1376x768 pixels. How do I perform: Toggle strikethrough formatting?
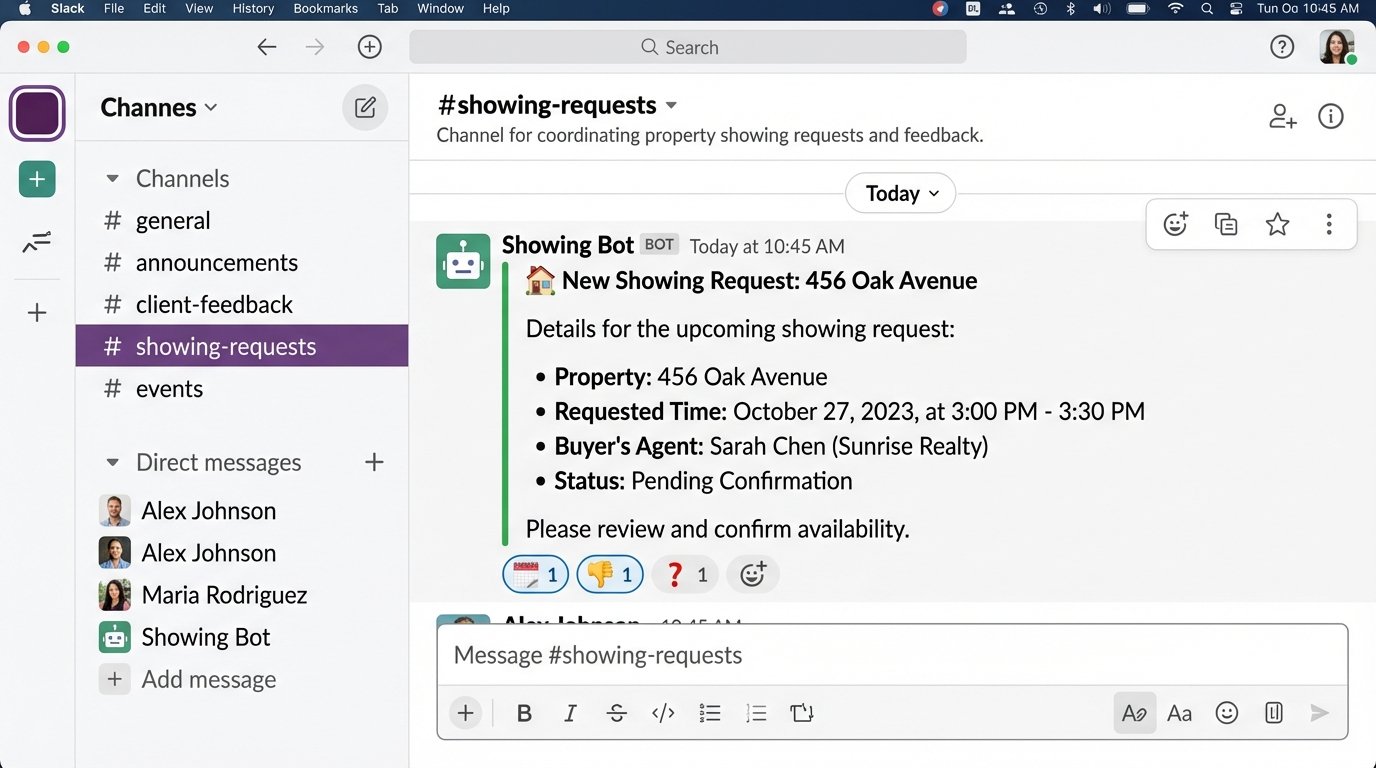point(616,712)
